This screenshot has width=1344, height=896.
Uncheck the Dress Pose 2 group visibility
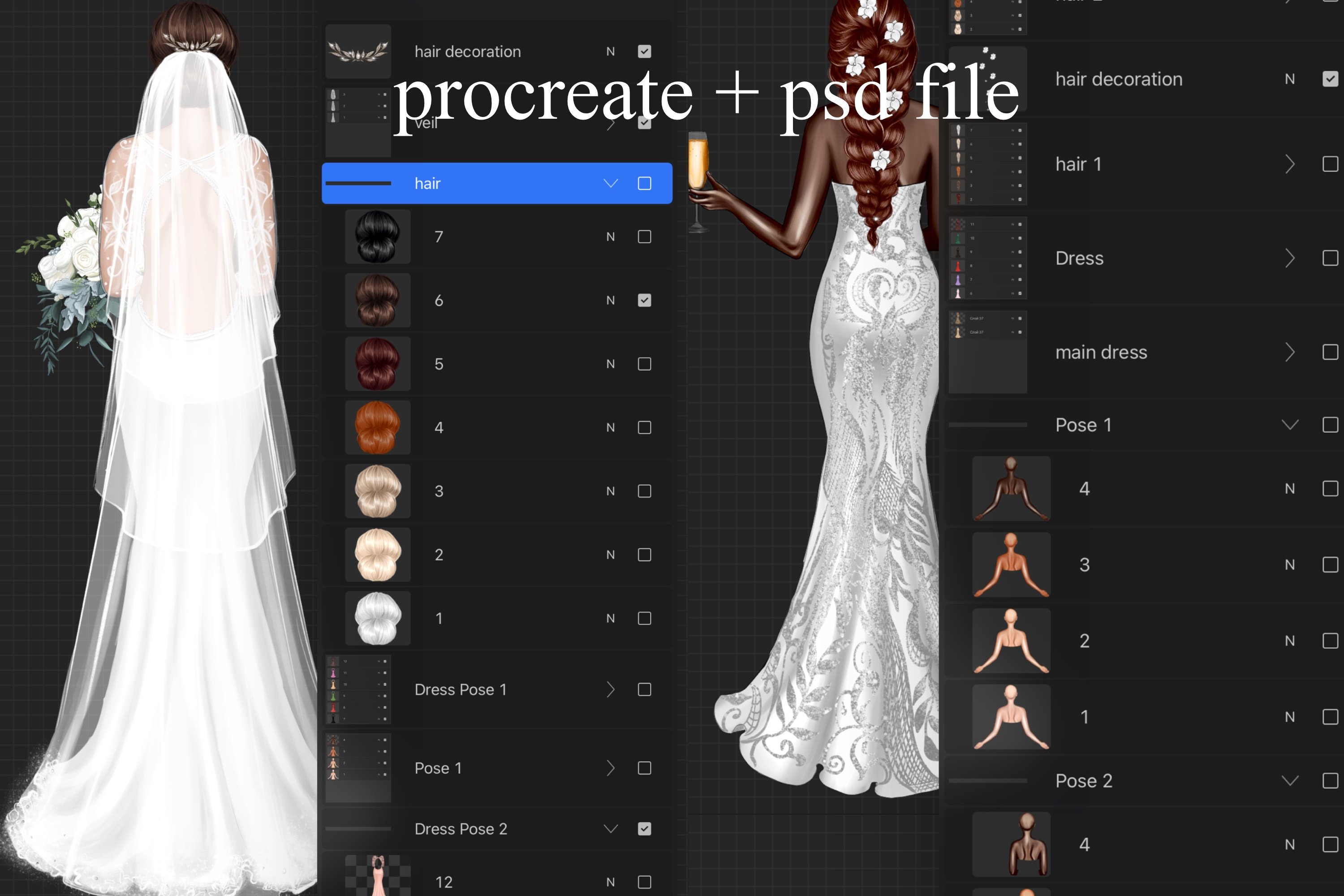click(644, 828)
